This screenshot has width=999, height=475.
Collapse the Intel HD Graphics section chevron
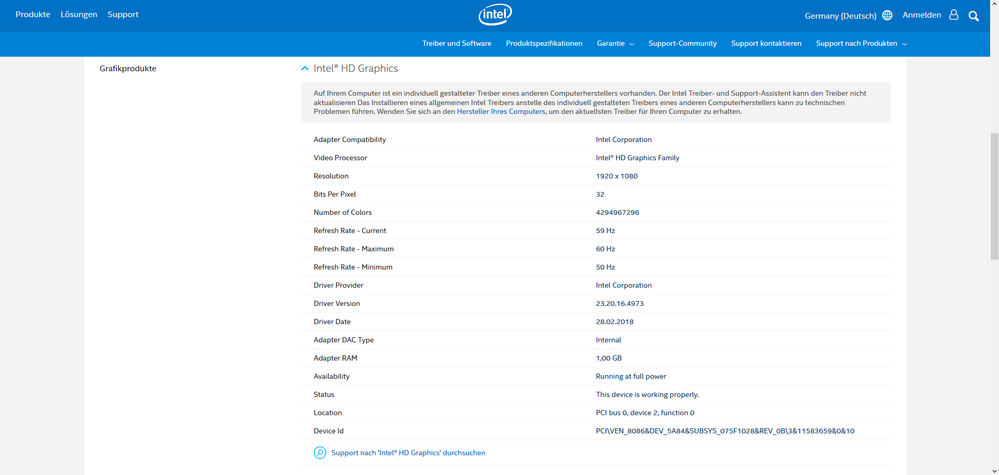point(305,68)
